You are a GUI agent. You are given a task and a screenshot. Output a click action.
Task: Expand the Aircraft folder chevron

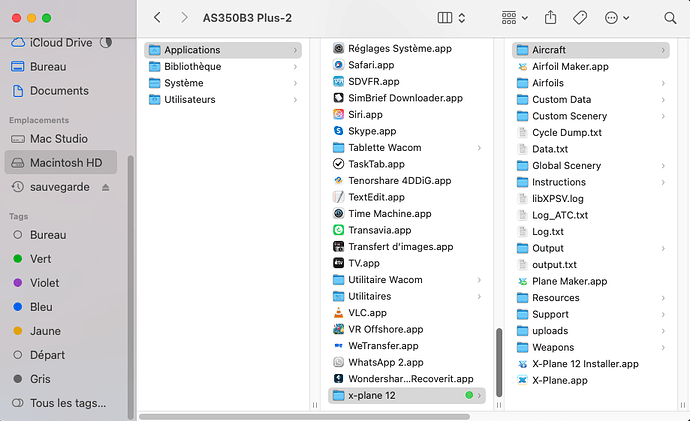(x=664, y=50)
